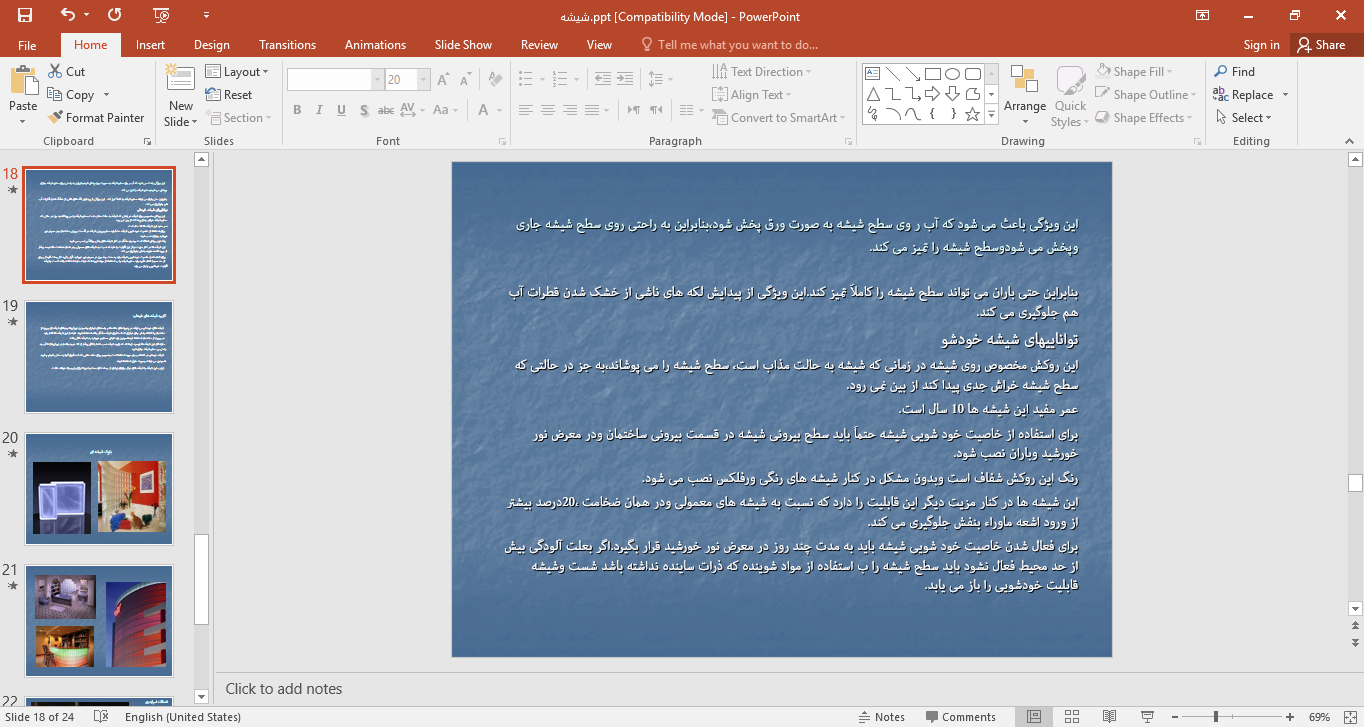
Task: Open the View tab
Action: 599,45
